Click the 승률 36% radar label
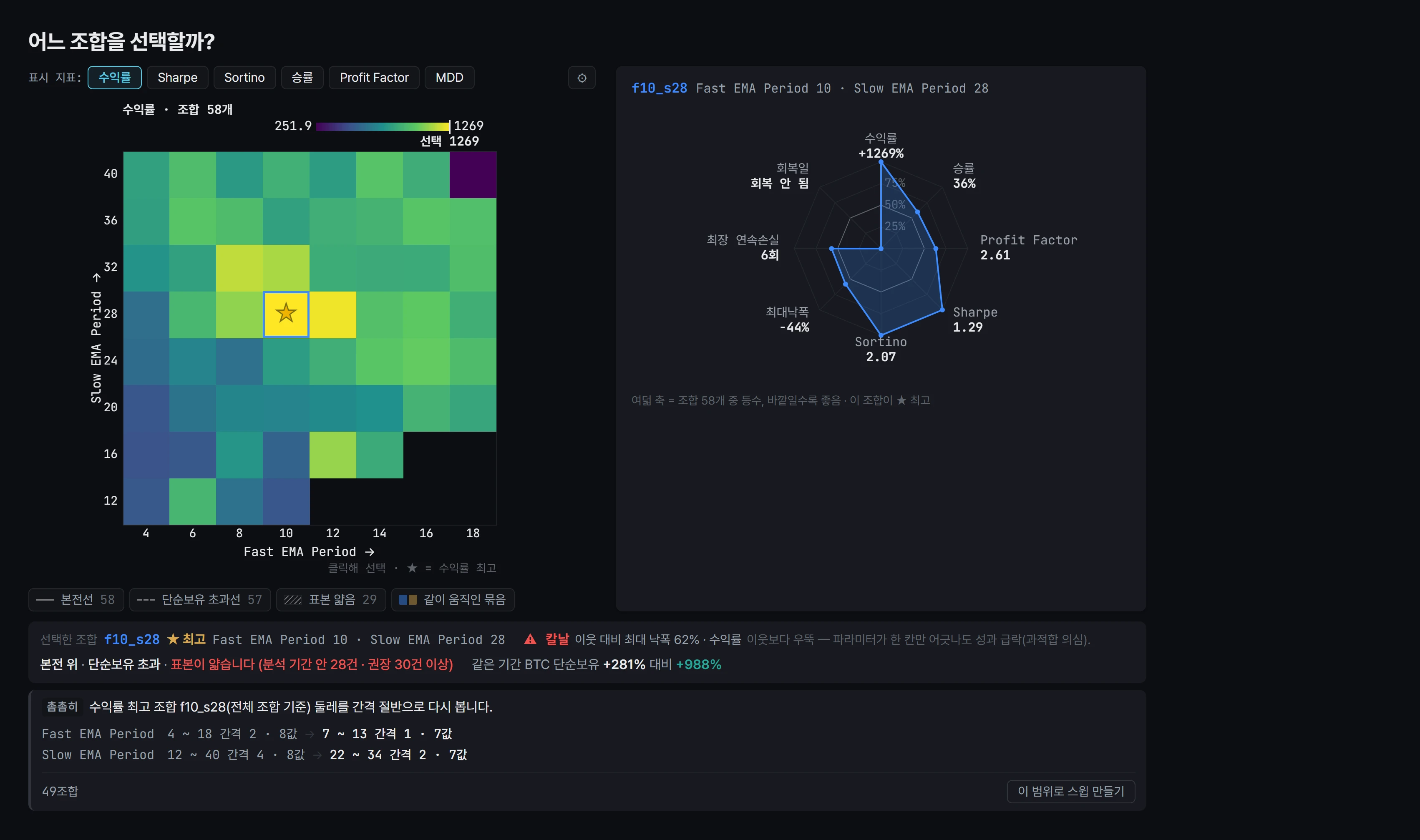This screenshot has height=840, width=1420. (x=964, y=176)
